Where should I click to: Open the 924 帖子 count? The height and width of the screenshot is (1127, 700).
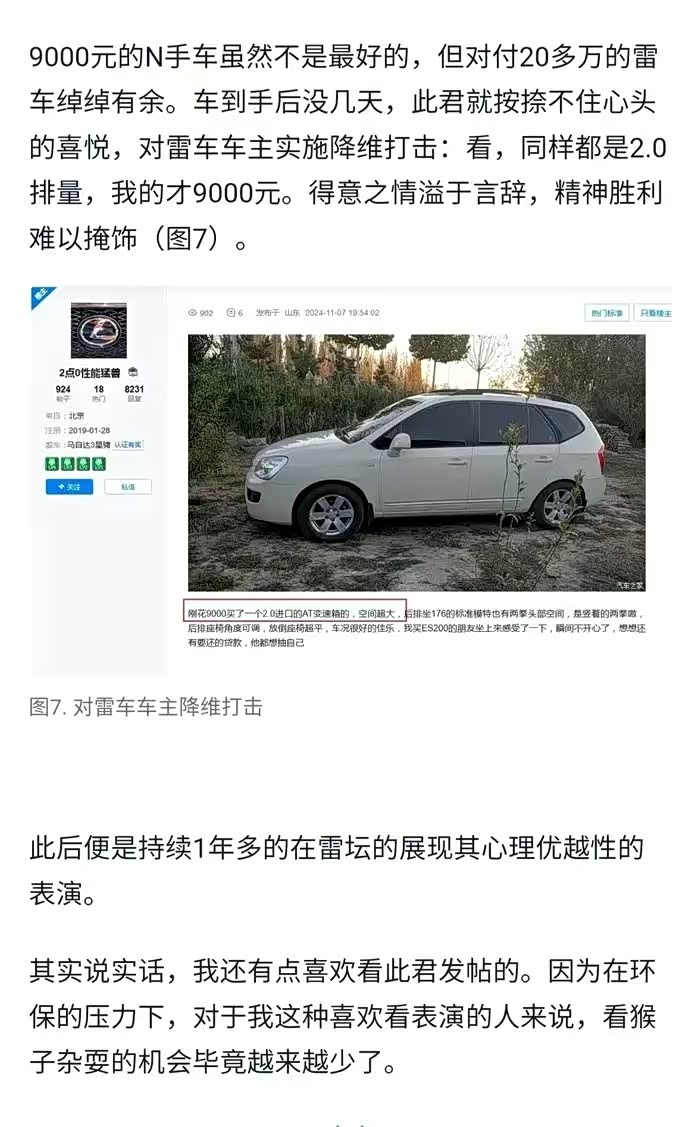tap(63, 392)
